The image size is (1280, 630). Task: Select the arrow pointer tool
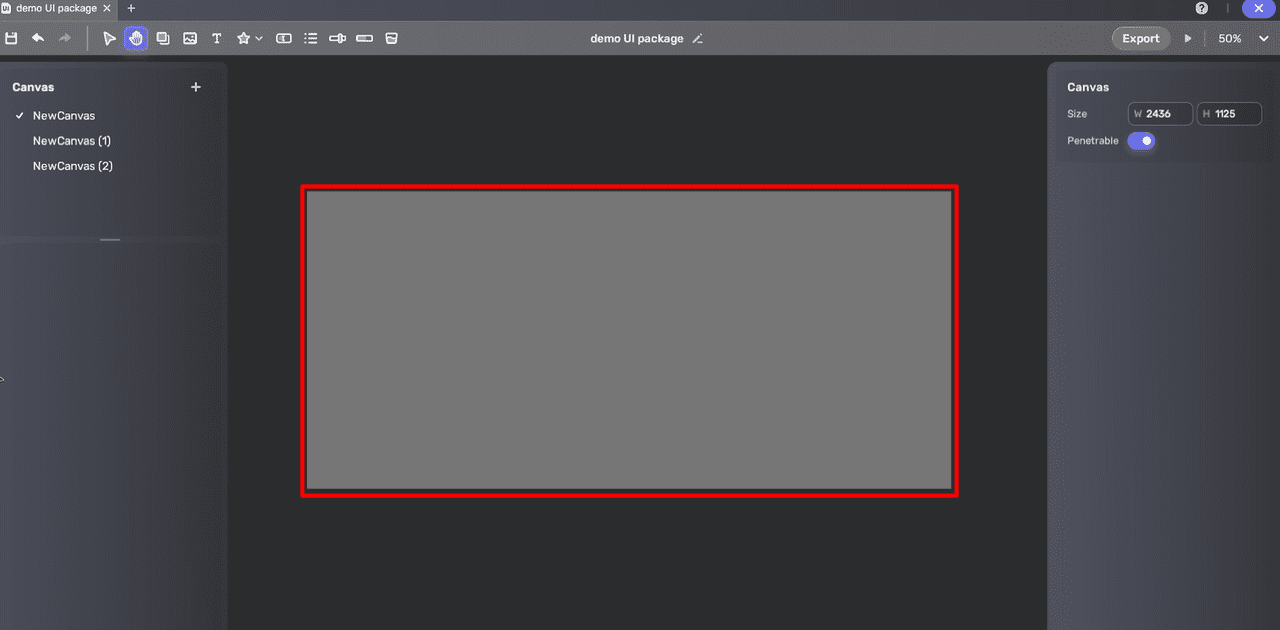click(110, 39)
